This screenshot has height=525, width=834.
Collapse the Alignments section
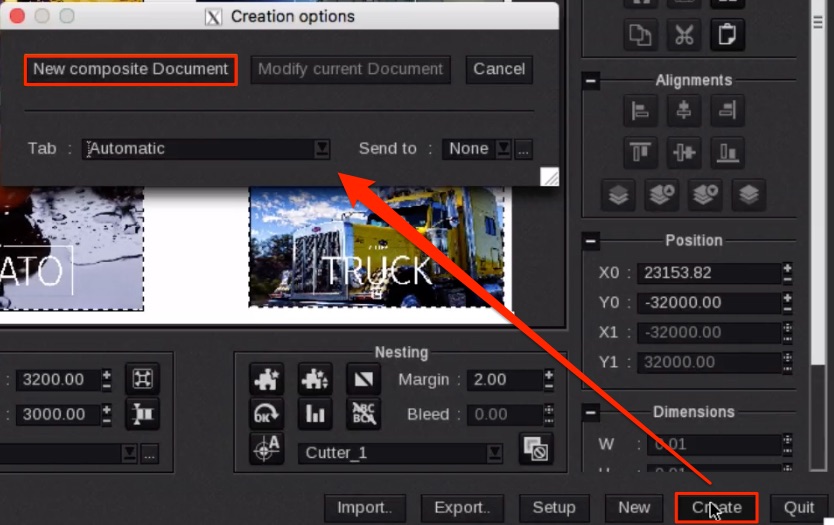[x=591, y=80]
